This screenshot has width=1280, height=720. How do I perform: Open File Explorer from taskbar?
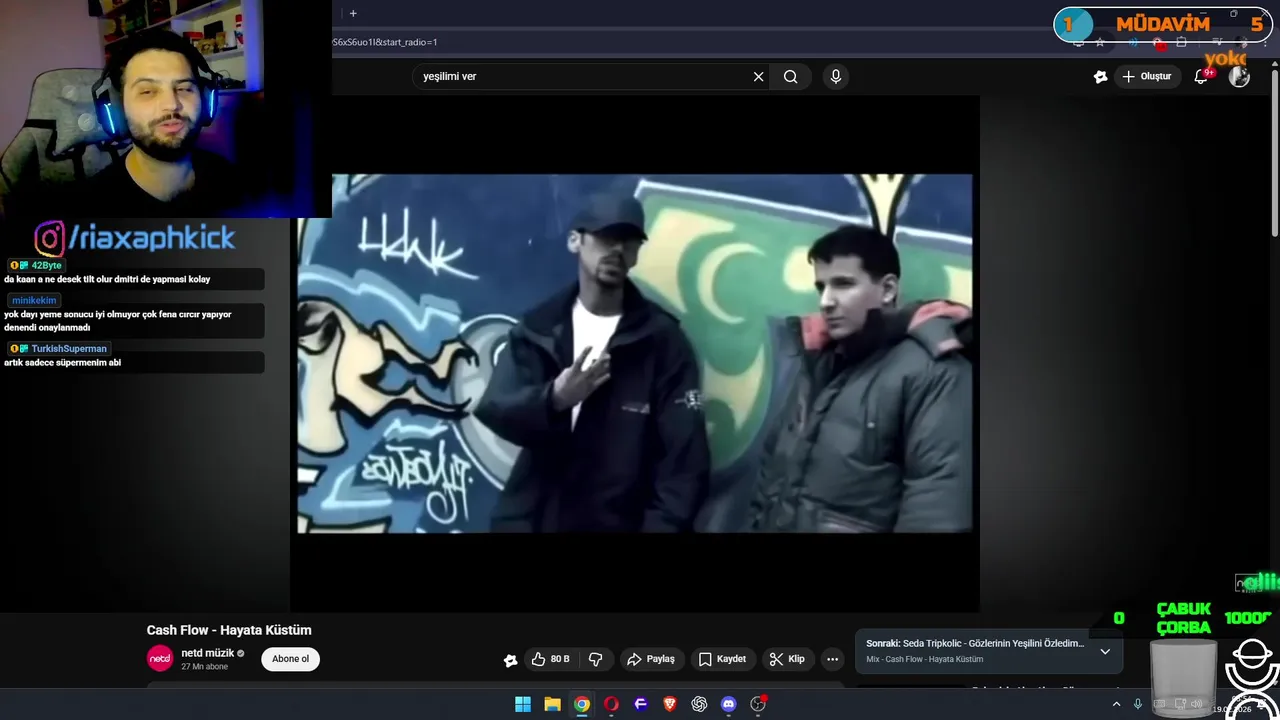(x=552, y=704)
